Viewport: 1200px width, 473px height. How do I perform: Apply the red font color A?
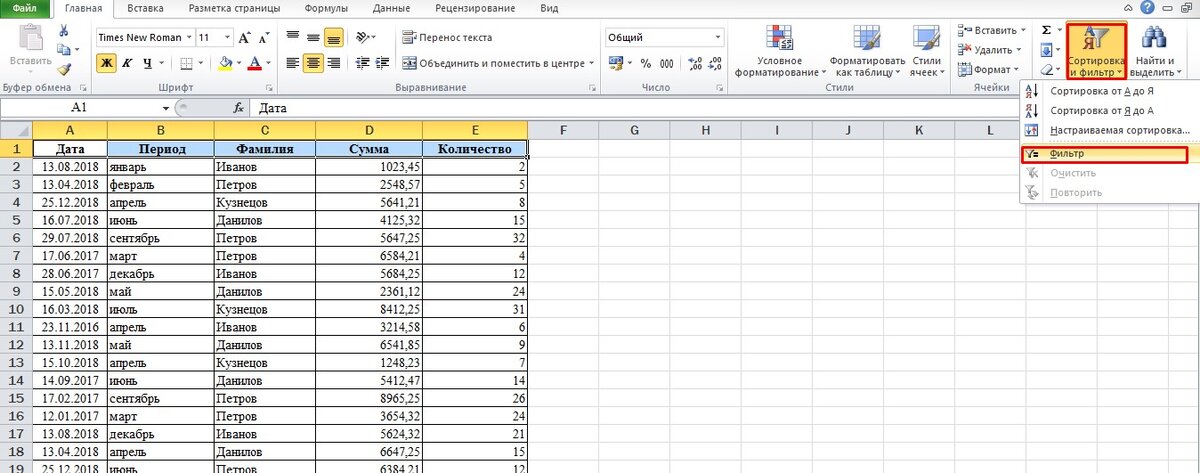point(254,63)
